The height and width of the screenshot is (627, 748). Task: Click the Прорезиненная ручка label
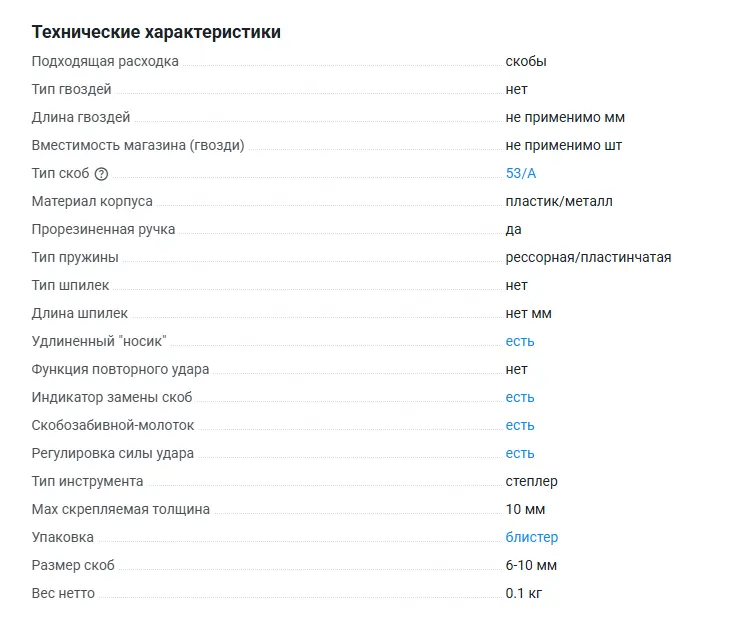tap(103, 229)
